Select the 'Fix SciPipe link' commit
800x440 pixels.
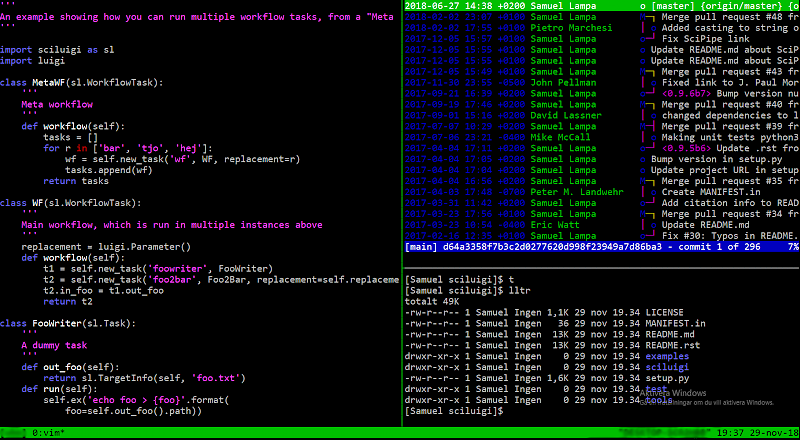point(602,39)
